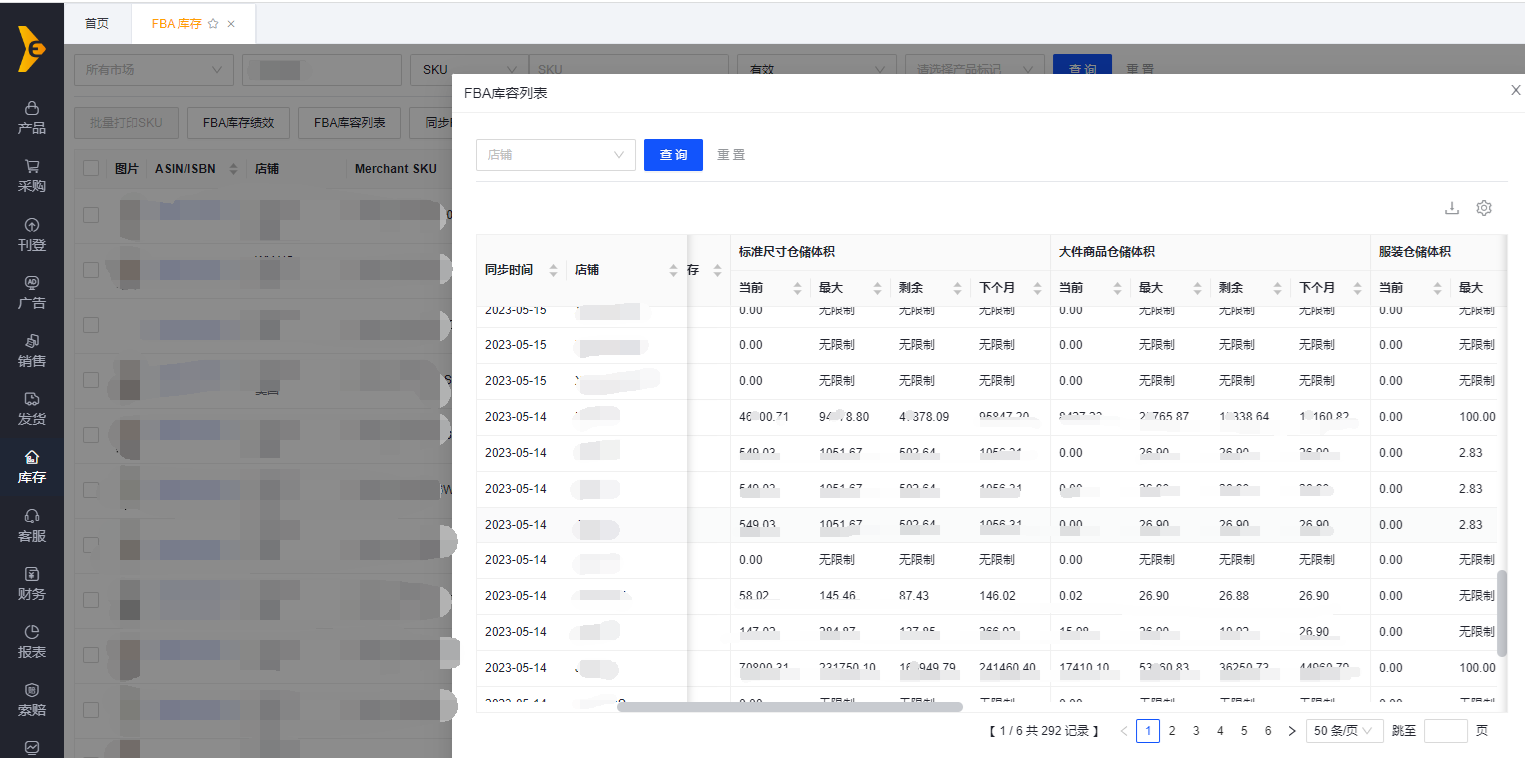
Task: Open the 发货 sidebar section
Action: [32, 408]
